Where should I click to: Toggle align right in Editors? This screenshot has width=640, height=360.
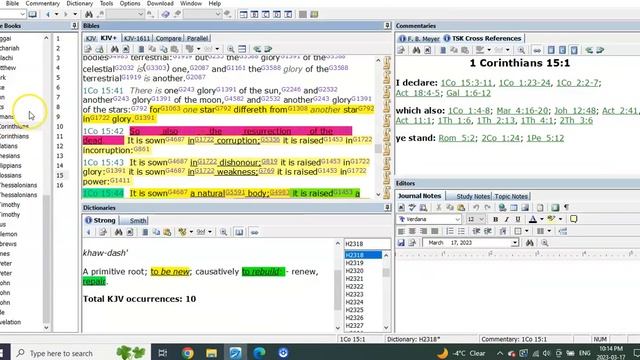point(424,231)
